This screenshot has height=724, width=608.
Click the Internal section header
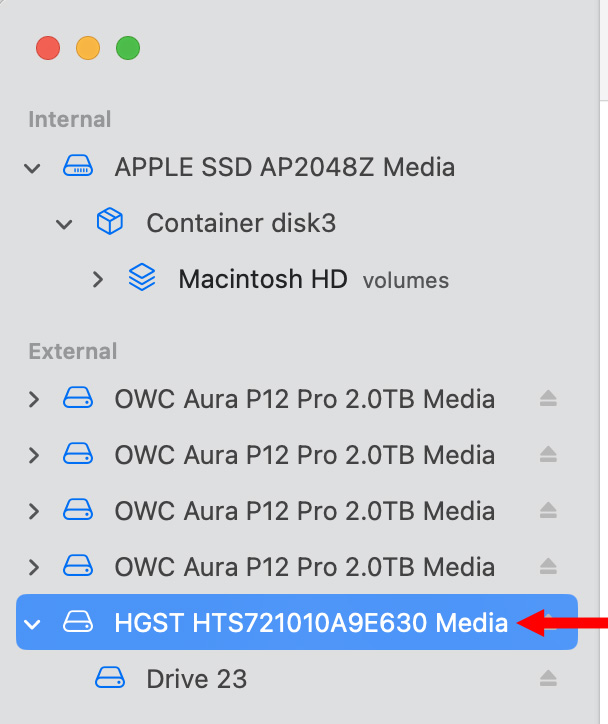pos(70,119)
